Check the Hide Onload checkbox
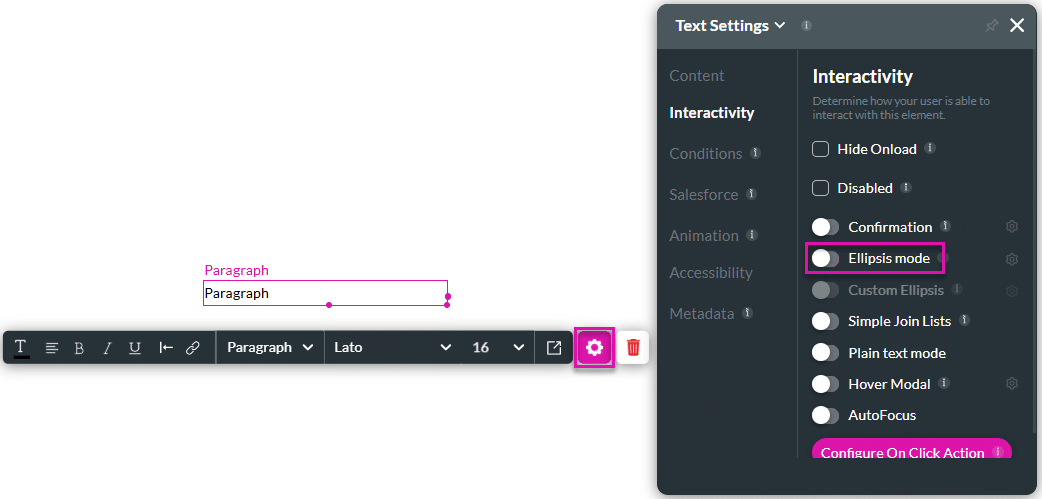 click(820, 149)
